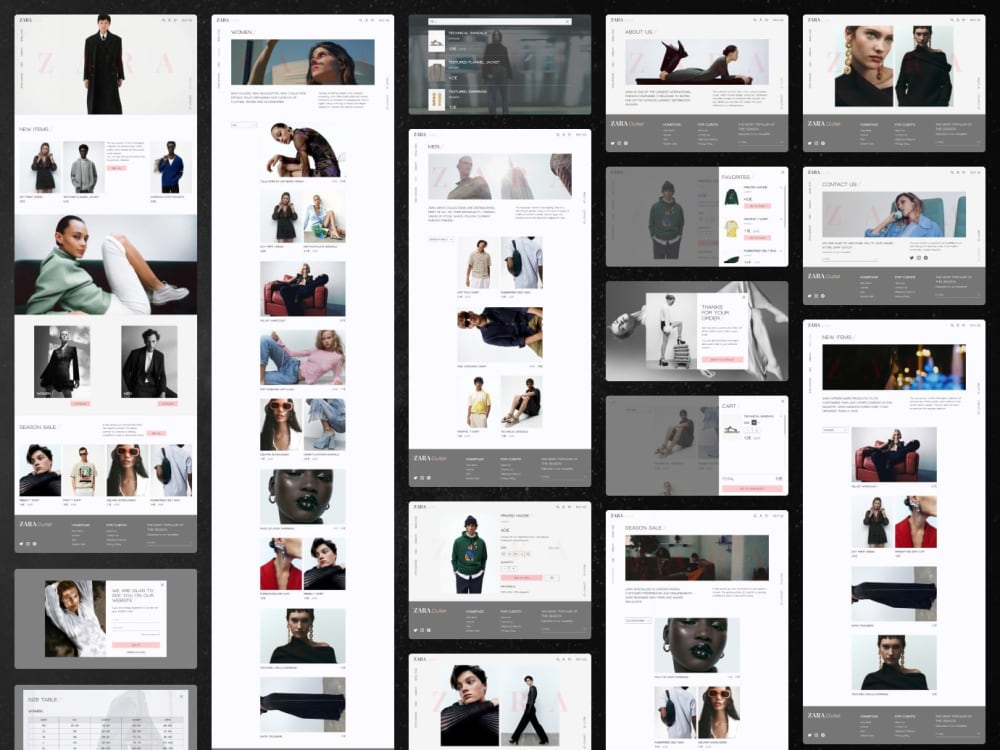Close the Thanks For Your Order popup

744,297
